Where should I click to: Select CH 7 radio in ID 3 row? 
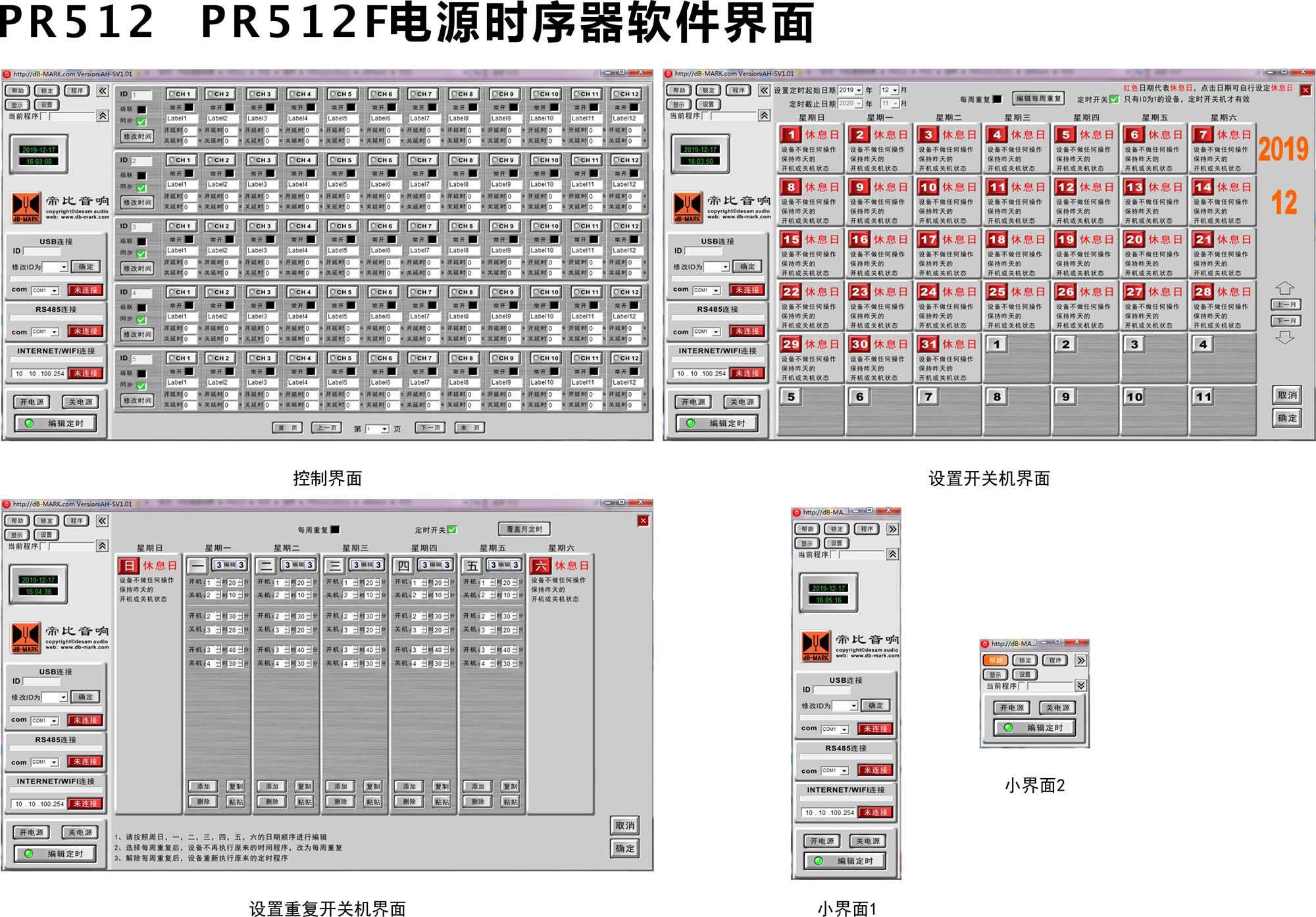tap(413, 226)
